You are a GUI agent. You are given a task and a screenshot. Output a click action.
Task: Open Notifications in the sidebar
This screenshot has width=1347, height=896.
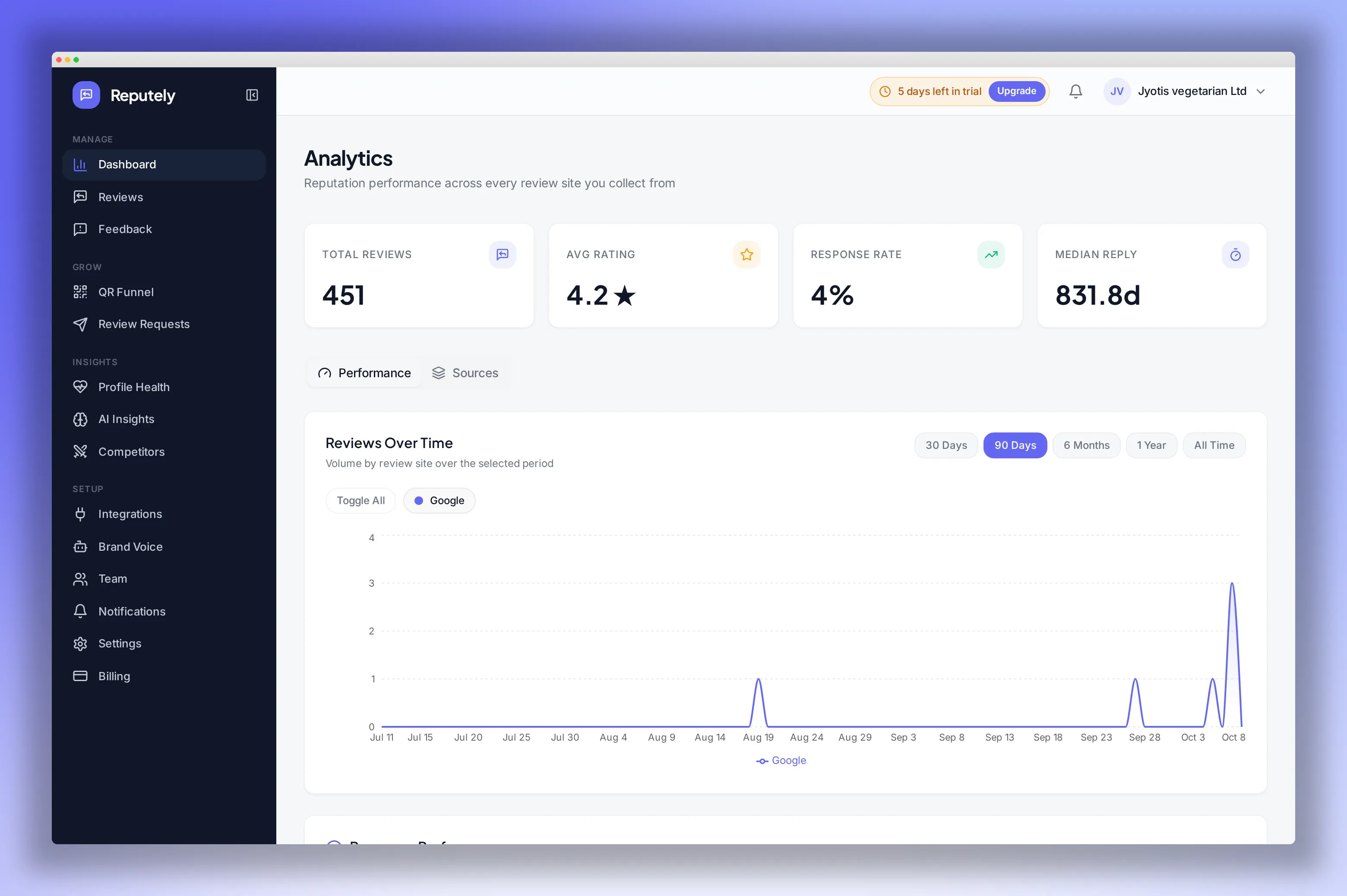pyautogui.click(x=164, y=611)
